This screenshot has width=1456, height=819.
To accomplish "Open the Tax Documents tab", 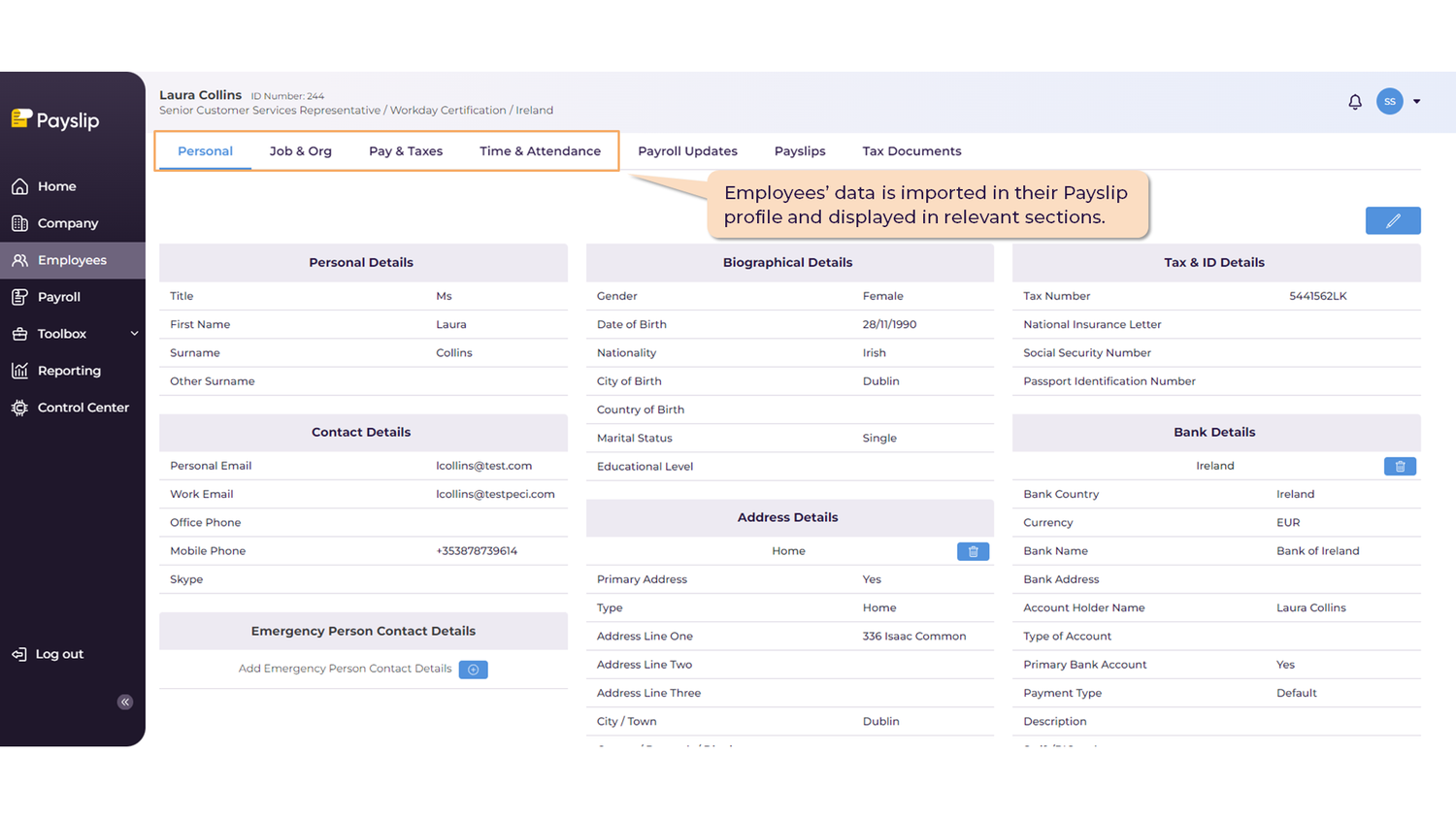I will 910,150.
